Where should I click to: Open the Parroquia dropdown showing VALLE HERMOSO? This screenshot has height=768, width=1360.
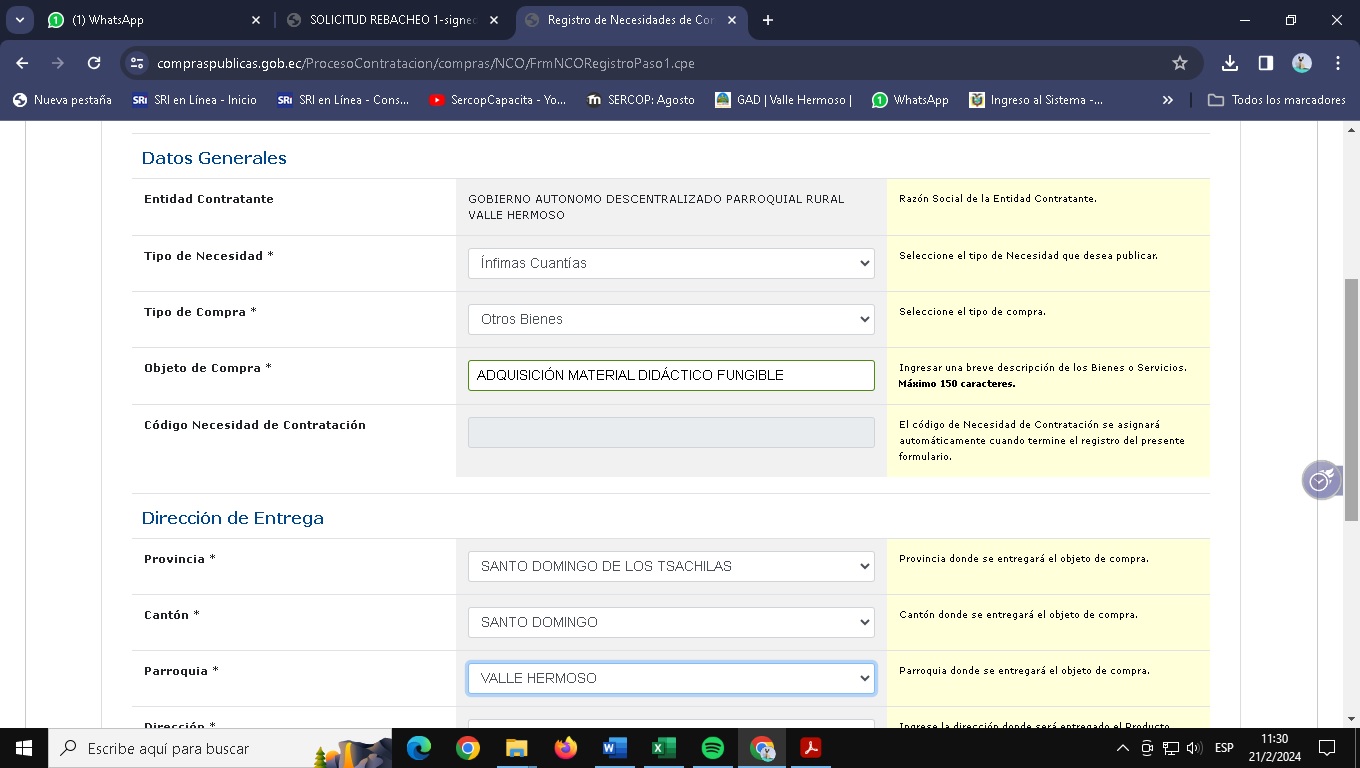(671, 678)
